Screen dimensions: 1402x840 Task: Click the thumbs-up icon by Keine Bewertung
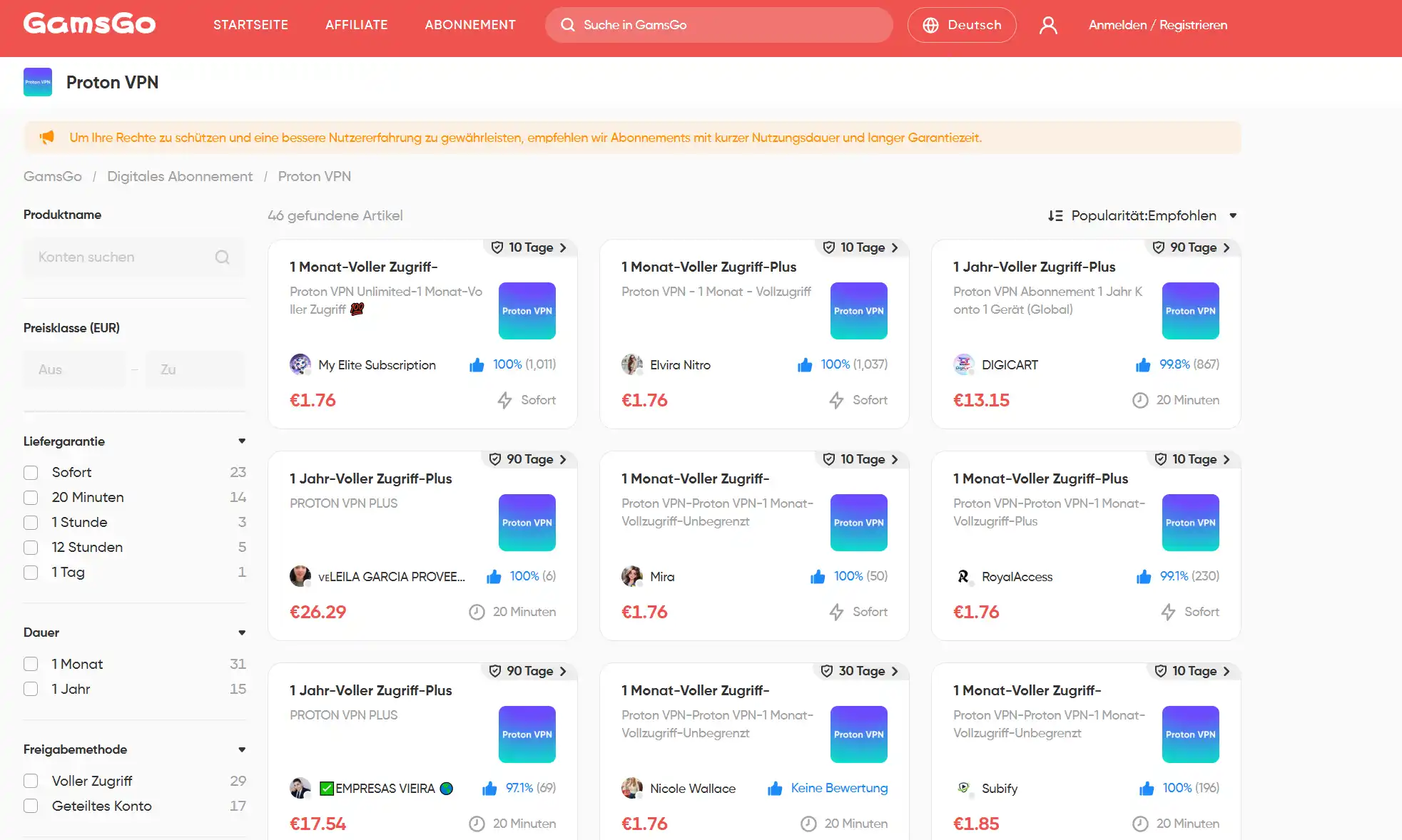coord(775,788)
